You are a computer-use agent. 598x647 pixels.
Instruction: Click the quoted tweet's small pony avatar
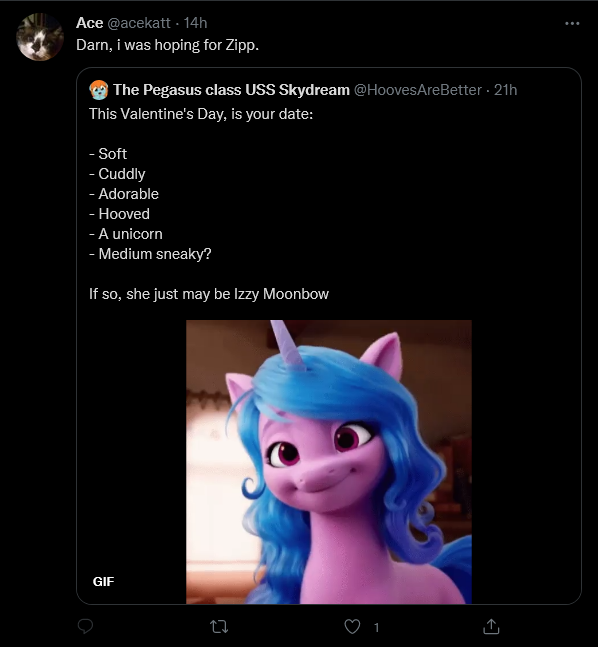click(99, 90)
